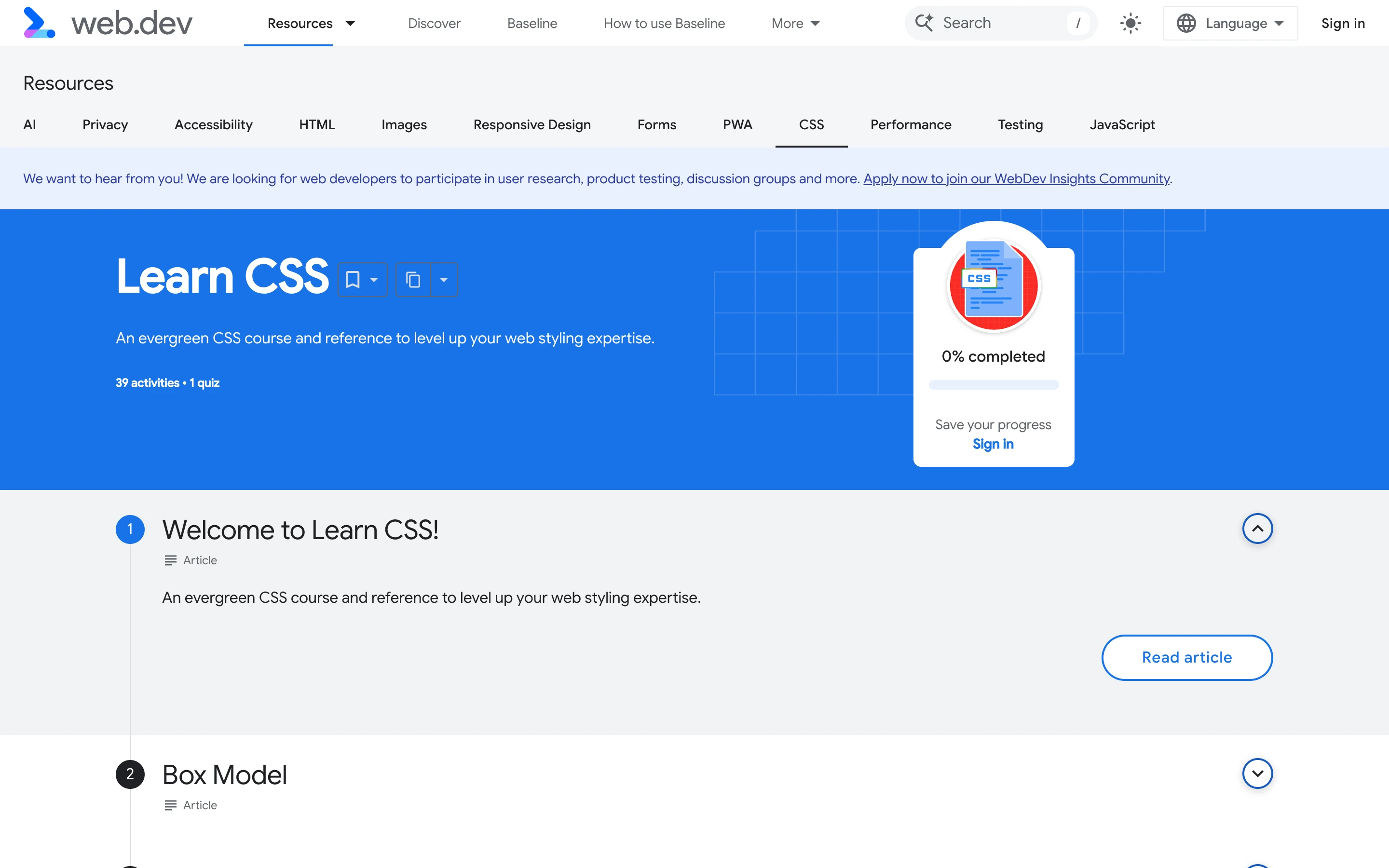This screenshot has height=868, width=1389.
Task: Open the Welcome to Learn CSS! heading
Action: coord(300,529)
